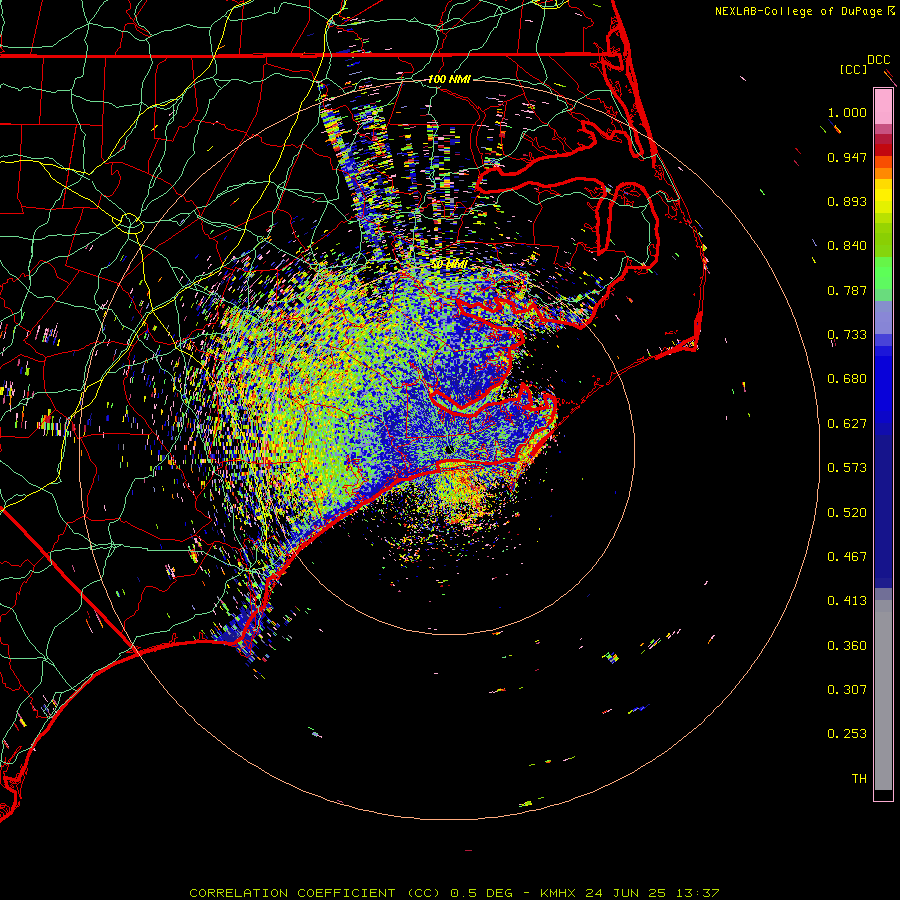This screenshot has width=900, height=900.
Task: Click the 24 JUN 25 date text
Action: (626, 893)
